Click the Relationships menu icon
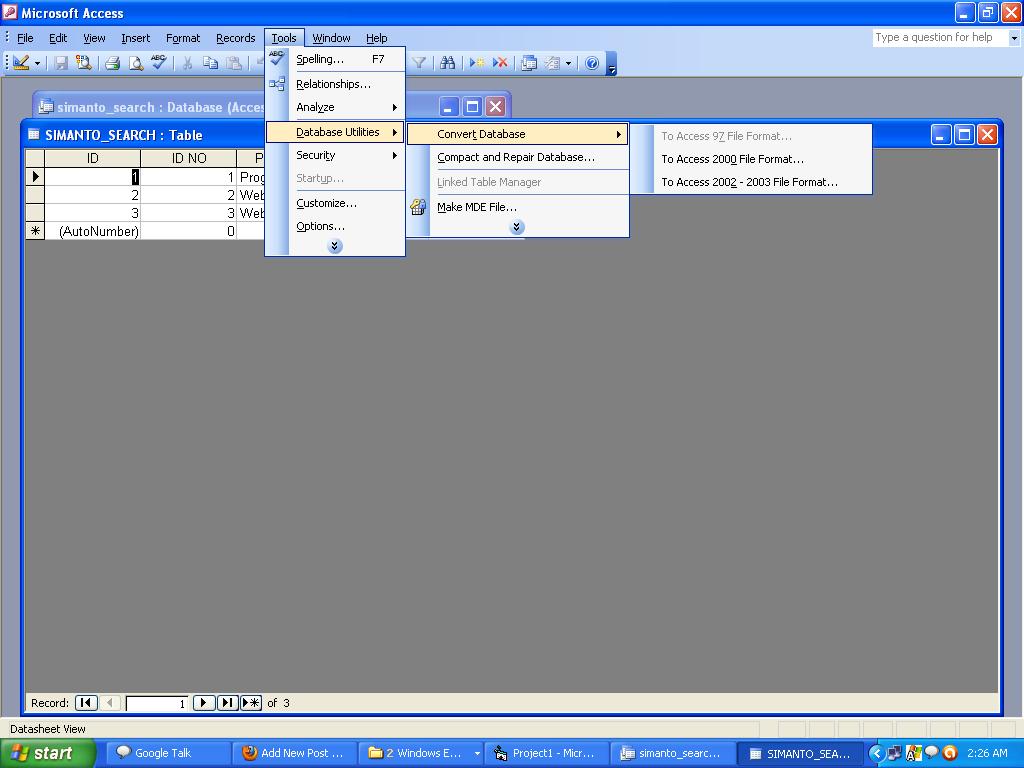 click(x=277, y=84)
